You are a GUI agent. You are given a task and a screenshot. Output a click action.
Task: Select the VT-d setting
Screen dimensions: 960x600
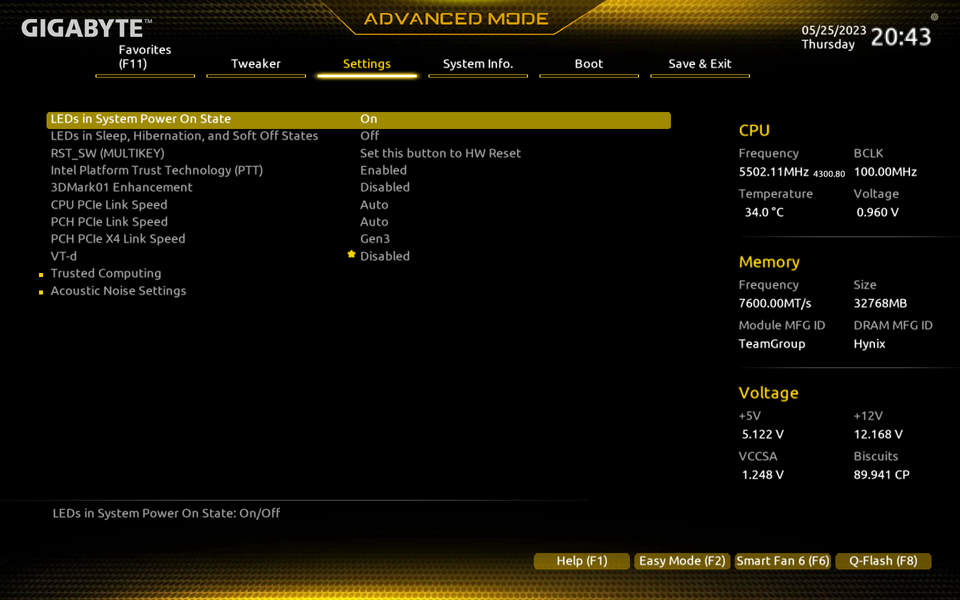tap(359, 256)
